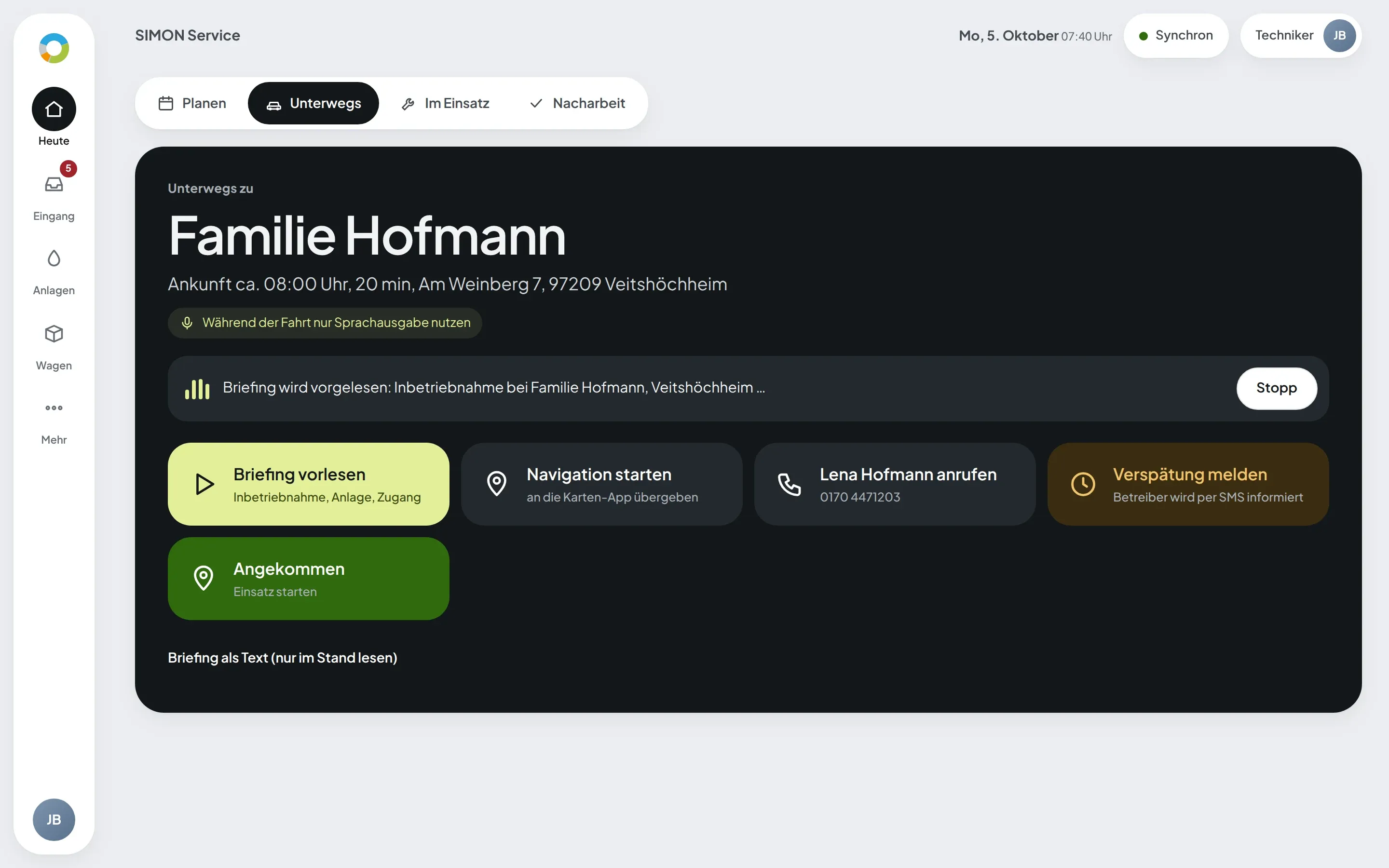Image resolution: width=1389 pixels, height=868 pixels.
Task: Click the Techniker role label
Action: click(1284, 36)
